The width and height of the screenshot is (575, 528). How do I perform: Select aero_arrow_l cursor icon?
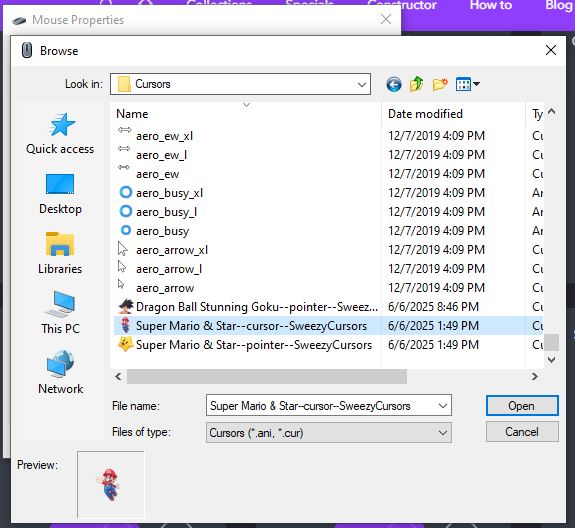click(x=122, y=267)
